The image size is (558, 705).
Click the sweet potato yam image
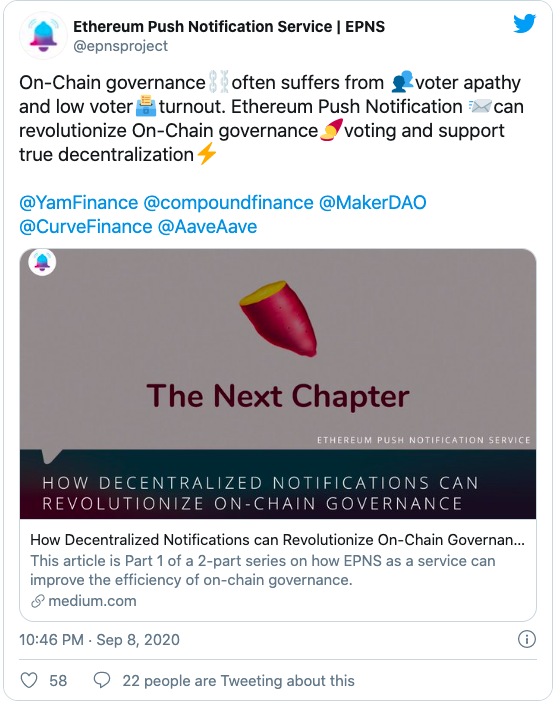(278, 319)
